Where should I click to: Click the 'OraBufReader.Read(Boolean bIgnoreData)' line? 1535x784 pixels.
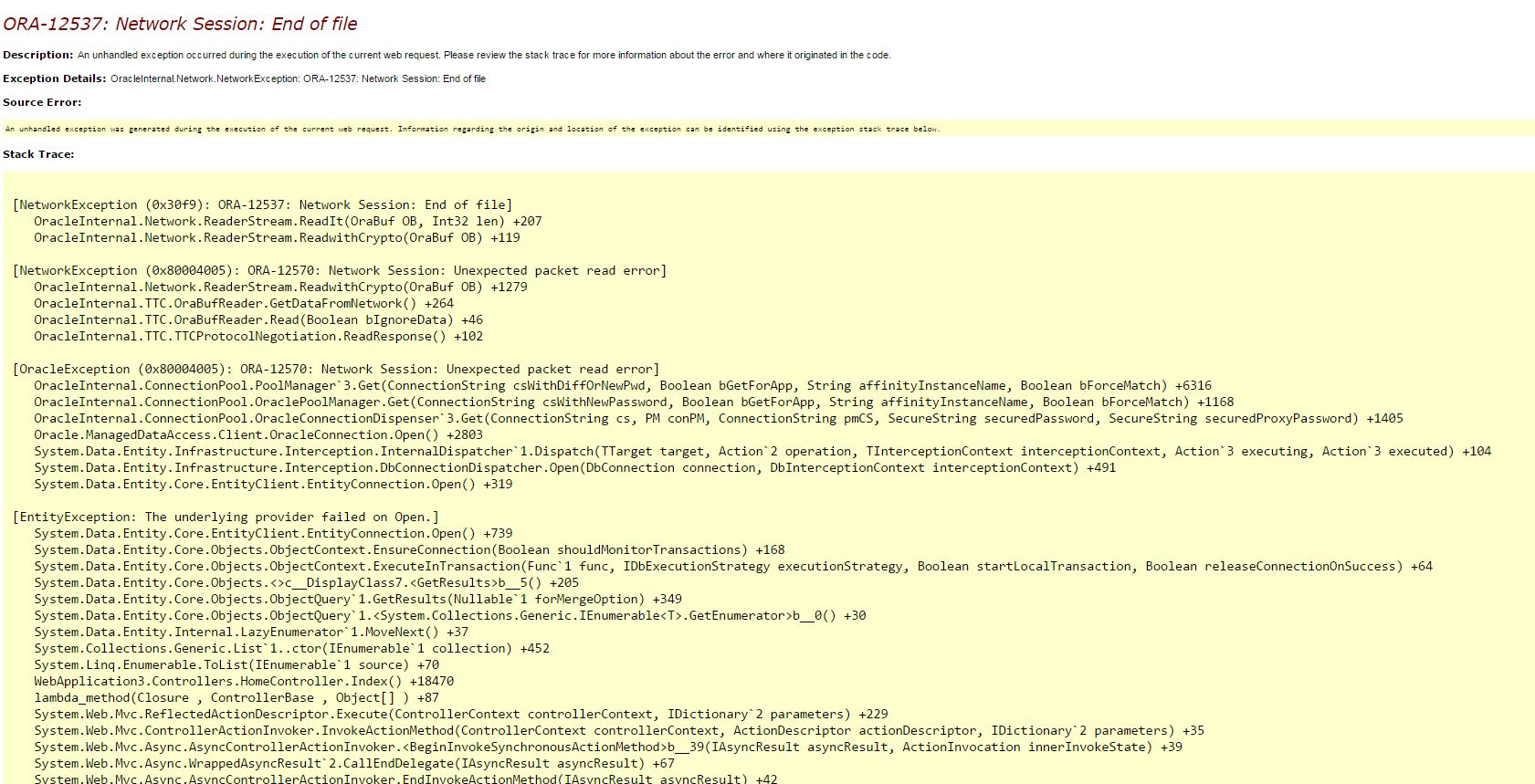click(x=258, y=320)
